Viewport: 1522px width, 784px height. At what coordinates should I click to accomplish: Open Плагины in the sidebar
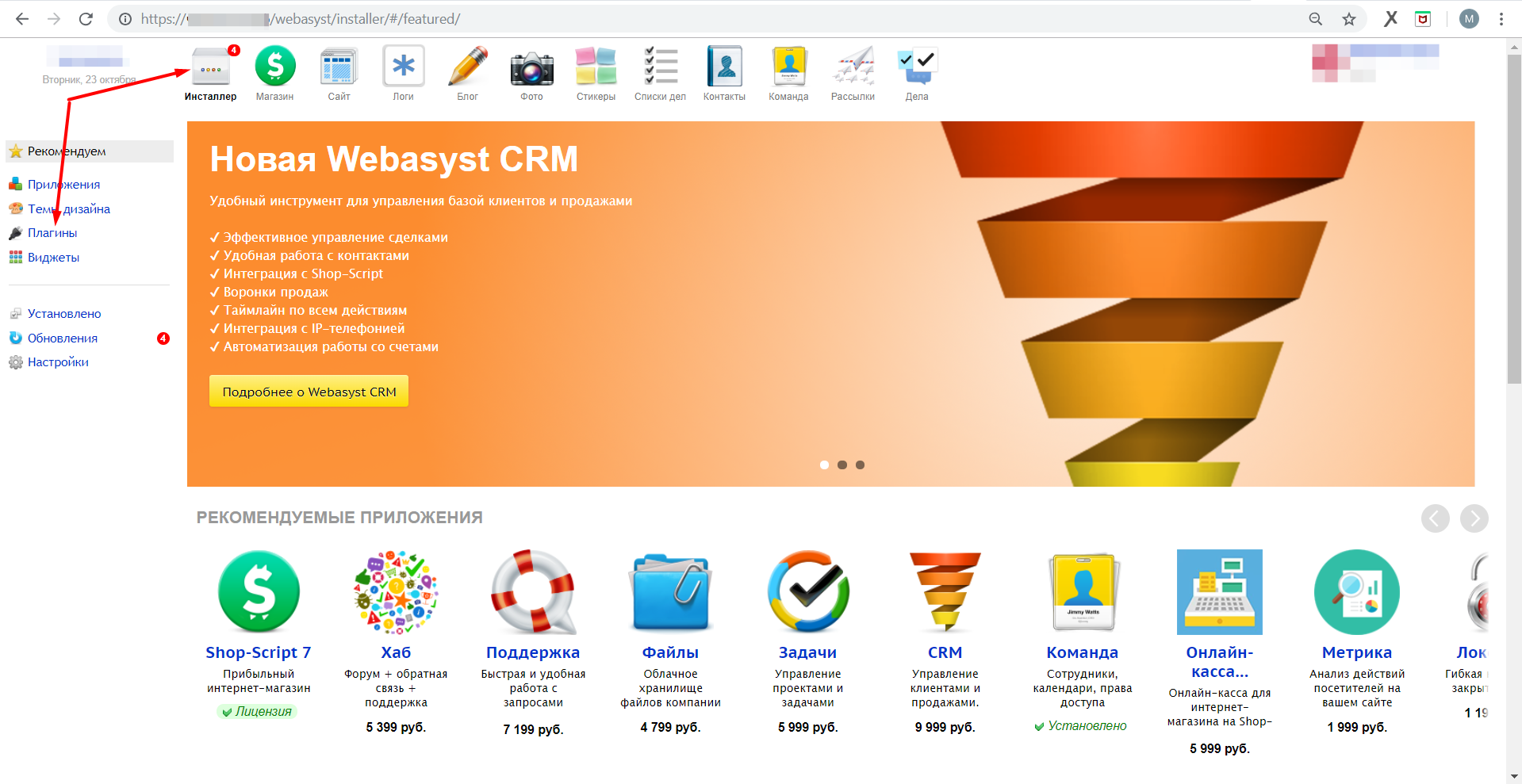[x=52, y=233]
